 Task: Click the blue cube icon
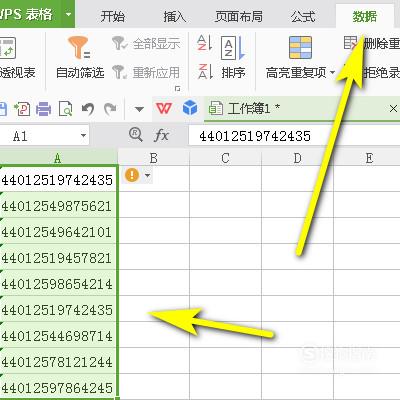(x=190, y=108)
